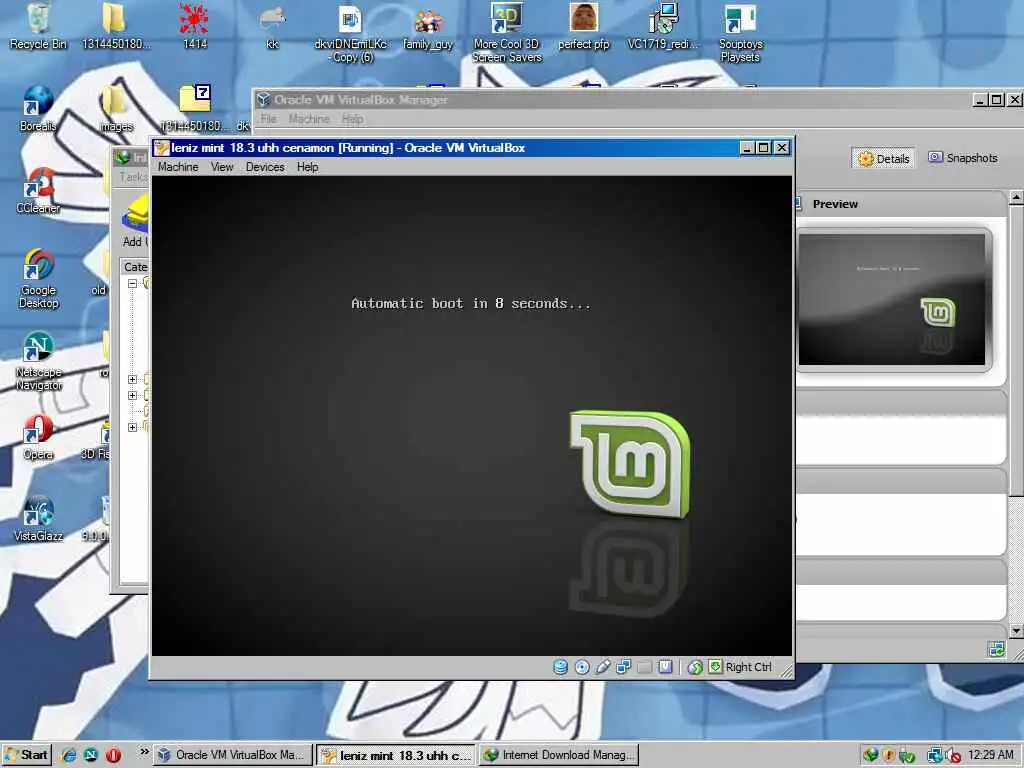Screen dimensions: 1024x768
Task: Click scrollbar down arrow in VirtualBox Manager
Action: [x=1016, y=631]
